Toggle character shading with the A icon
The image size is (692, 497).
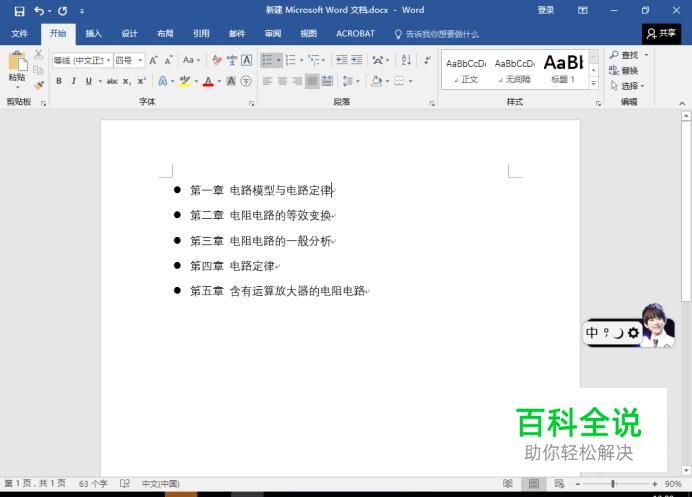(x=231, y=81)
